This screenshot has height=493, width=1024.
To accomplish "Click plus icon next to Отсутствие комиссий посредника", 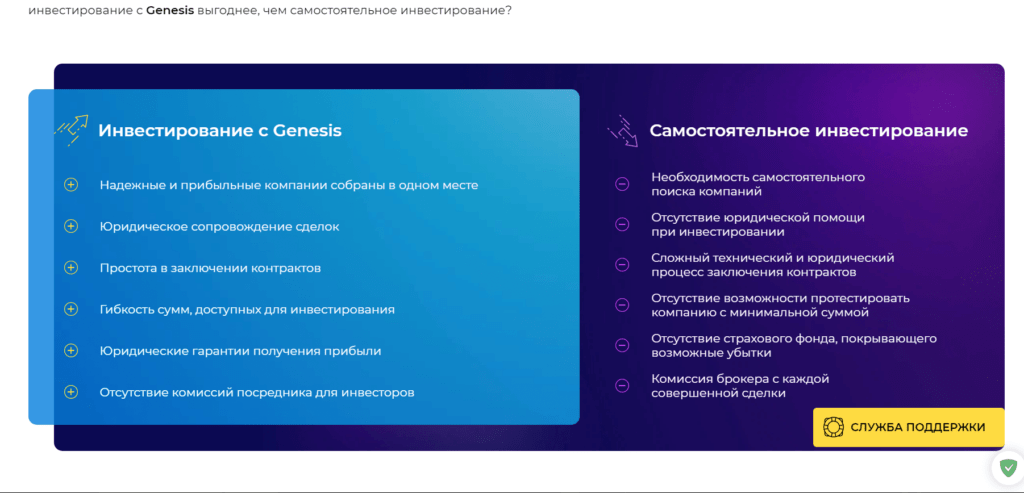I will click(x=71, y=392).
